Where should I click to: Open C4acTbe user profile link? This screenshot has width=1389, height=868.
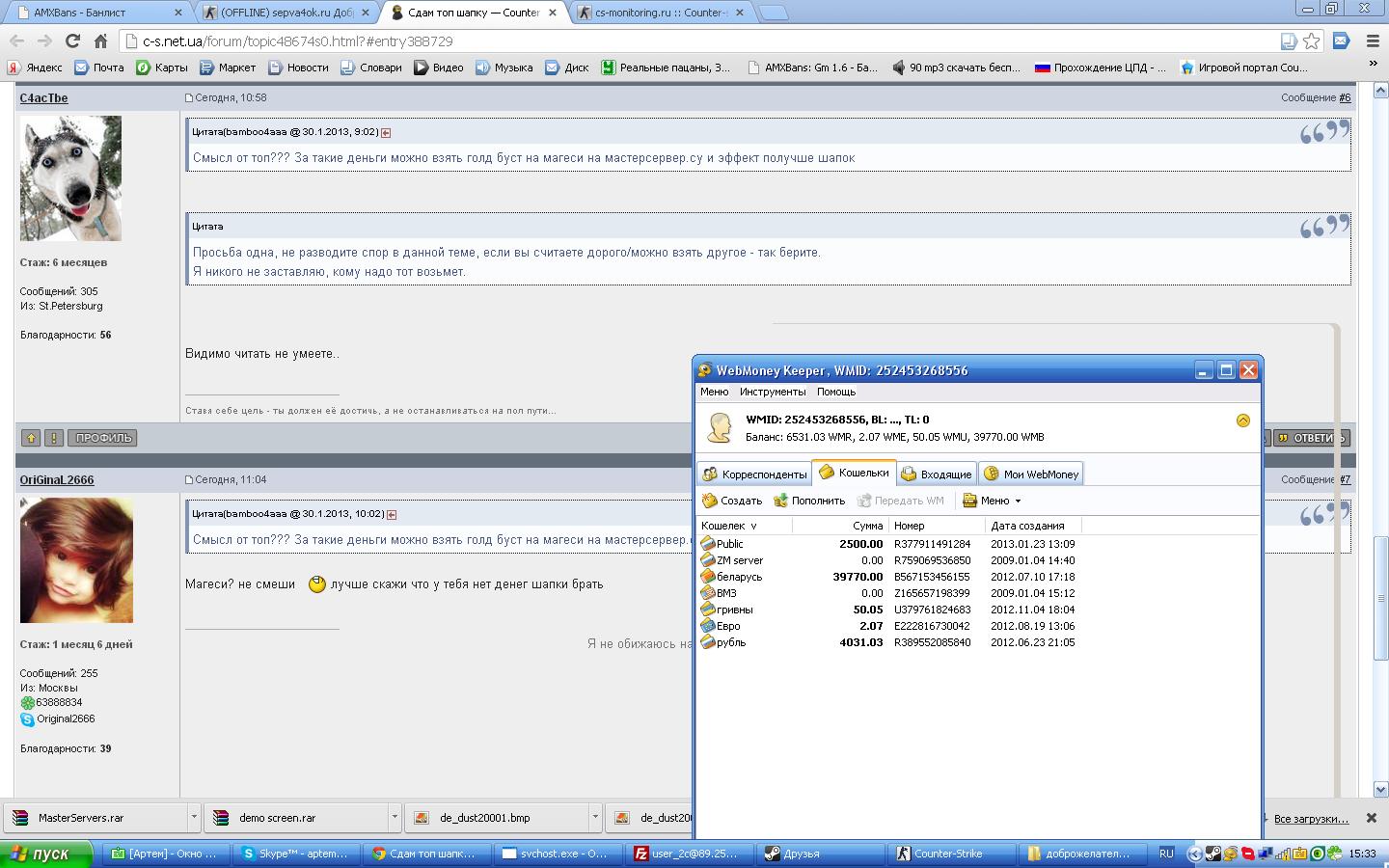43,97
